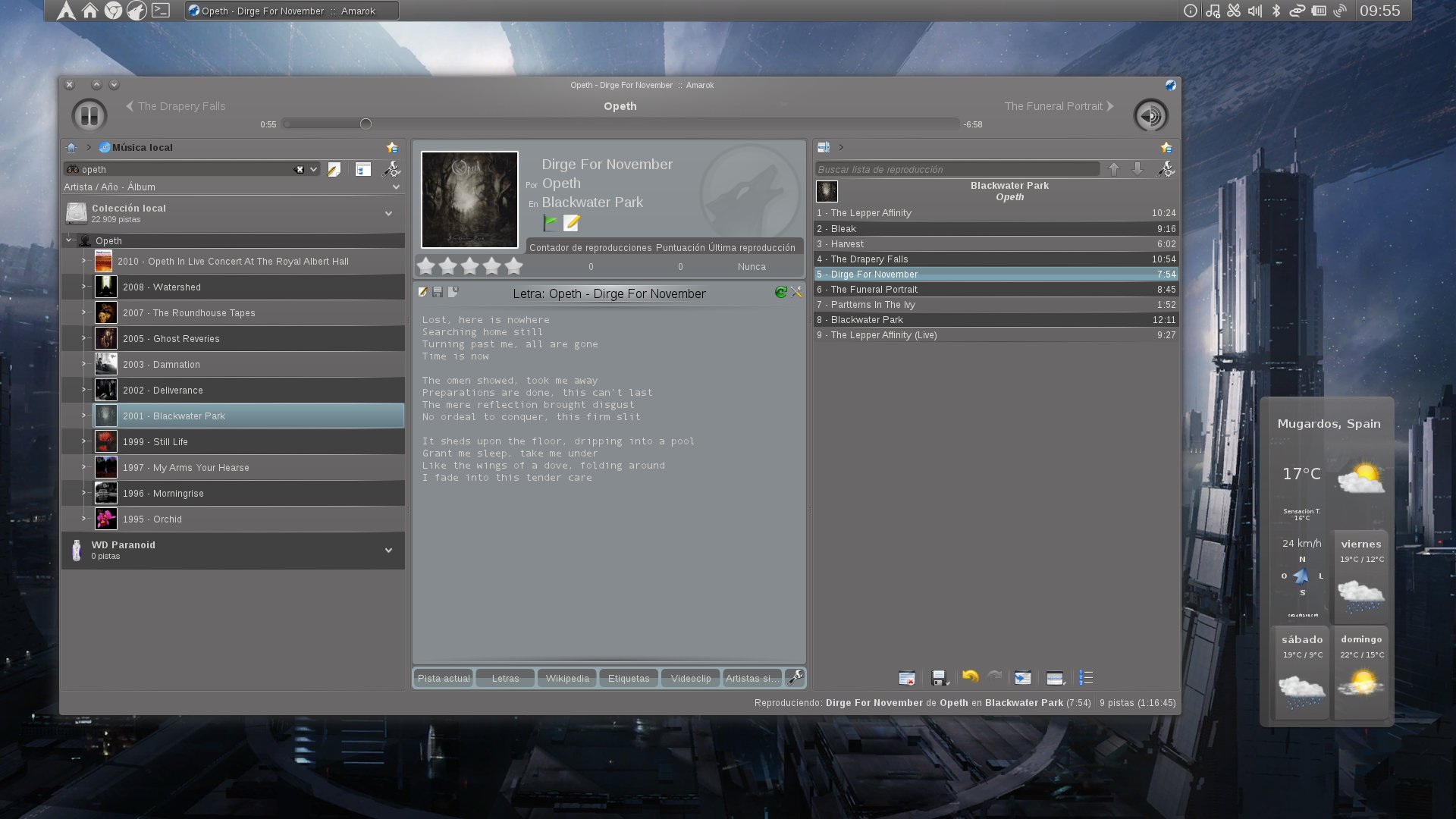Switch to the Wikipedia applet tab
Image resolution: width=1456 pixels, height=819 pixels.
567,678
